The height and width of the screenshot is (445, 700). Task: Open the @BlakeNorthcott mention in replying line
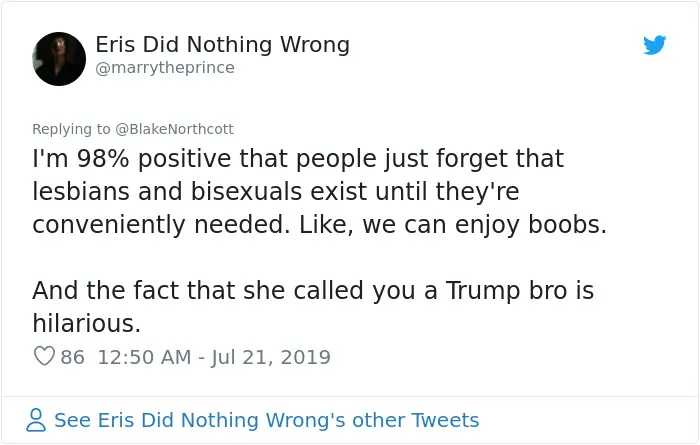point(175,129)
